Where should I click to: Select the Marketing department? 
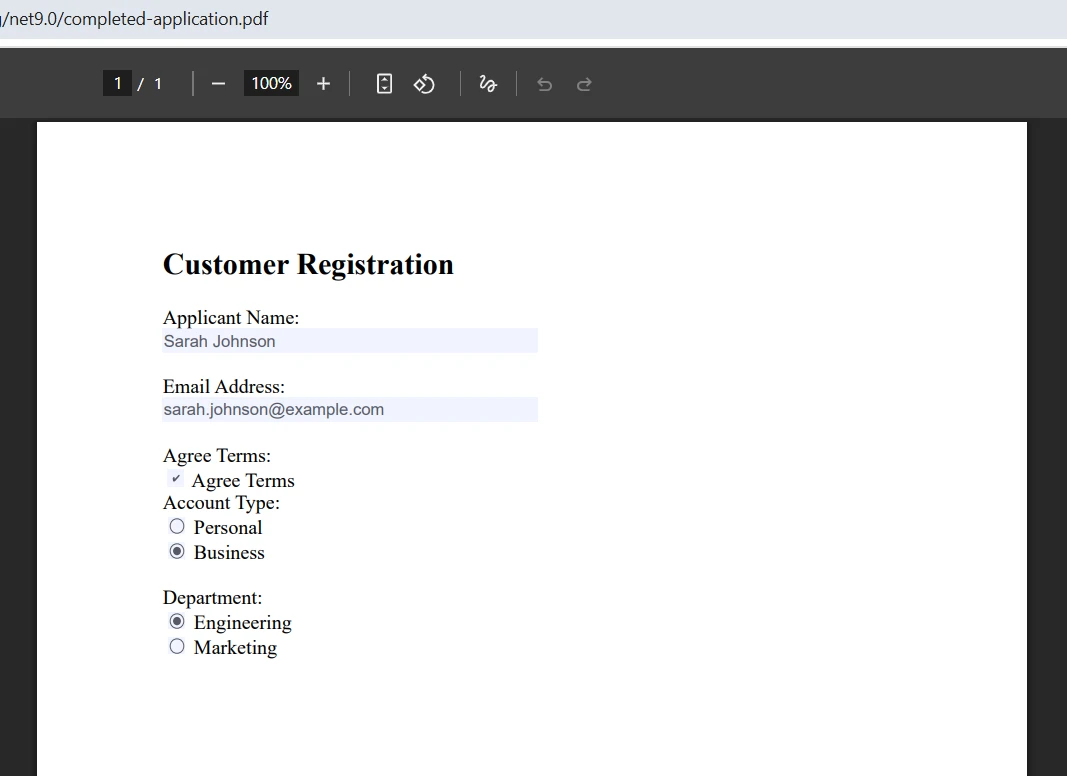[177, 646]
